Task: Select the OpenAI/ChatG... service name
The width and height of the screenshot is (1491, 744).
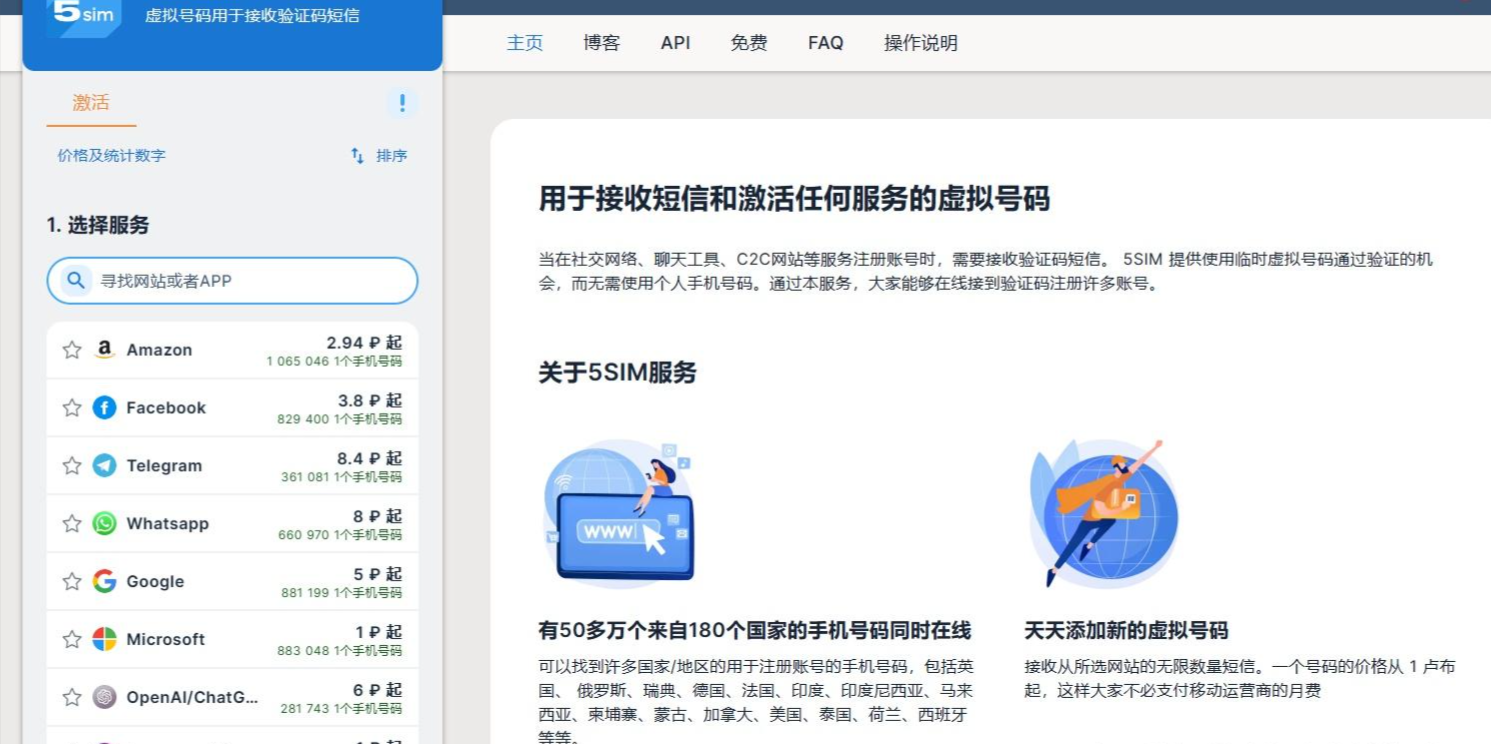Action: pyautogui.click(x=192, y=697)
